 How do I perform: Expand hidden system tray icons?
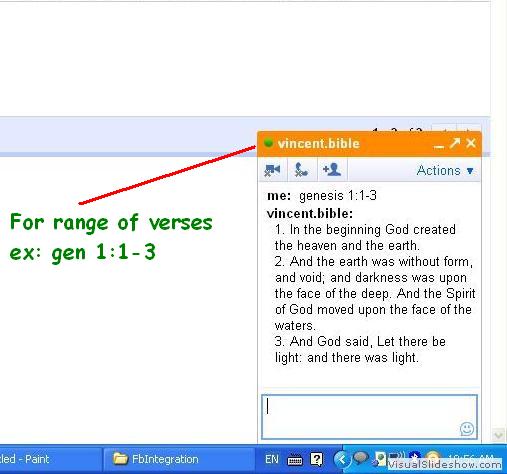[341, 460]
